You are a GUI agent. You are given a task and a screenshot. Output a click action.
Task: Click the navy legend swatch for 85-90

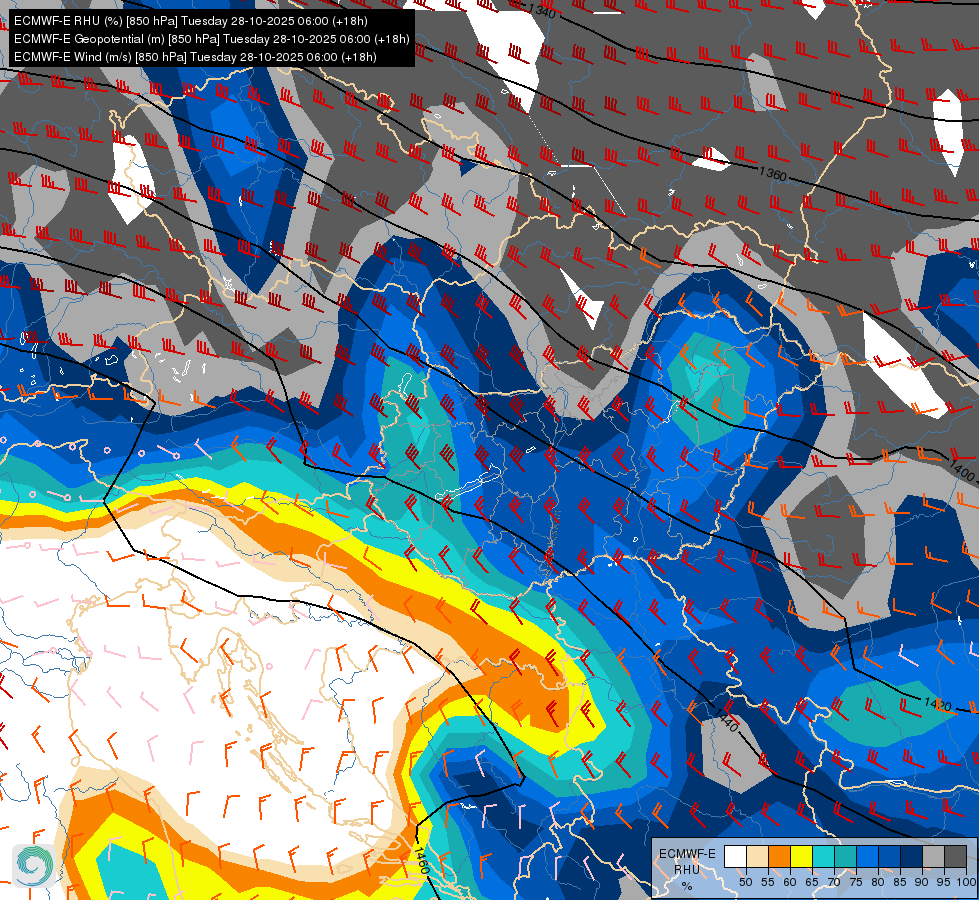tap(912, 856)
